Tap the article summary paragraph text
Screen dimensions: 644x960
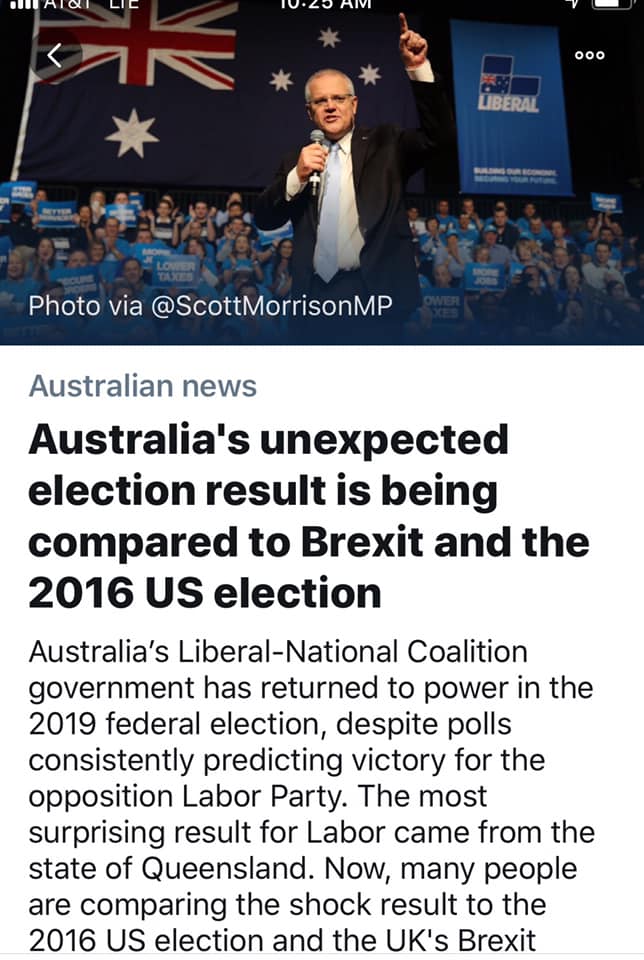pyautogui.click(x=310, y=797)
